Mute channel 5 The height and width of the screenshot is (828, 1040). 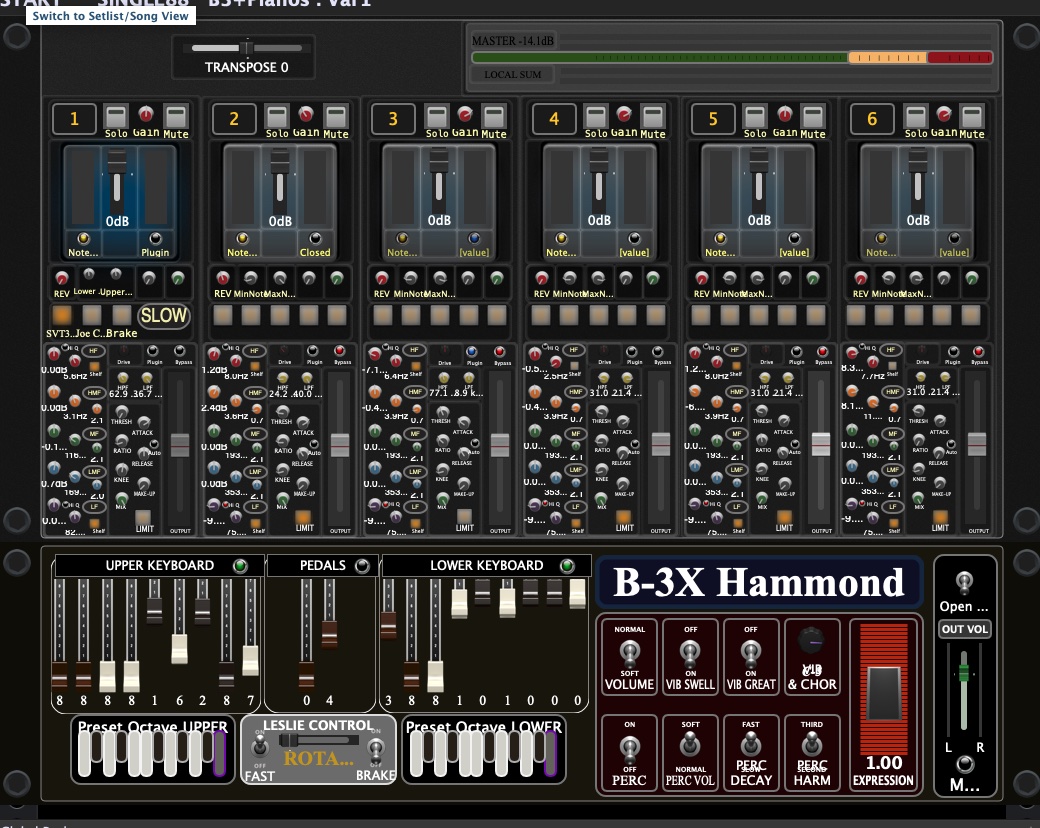[812, 117]
